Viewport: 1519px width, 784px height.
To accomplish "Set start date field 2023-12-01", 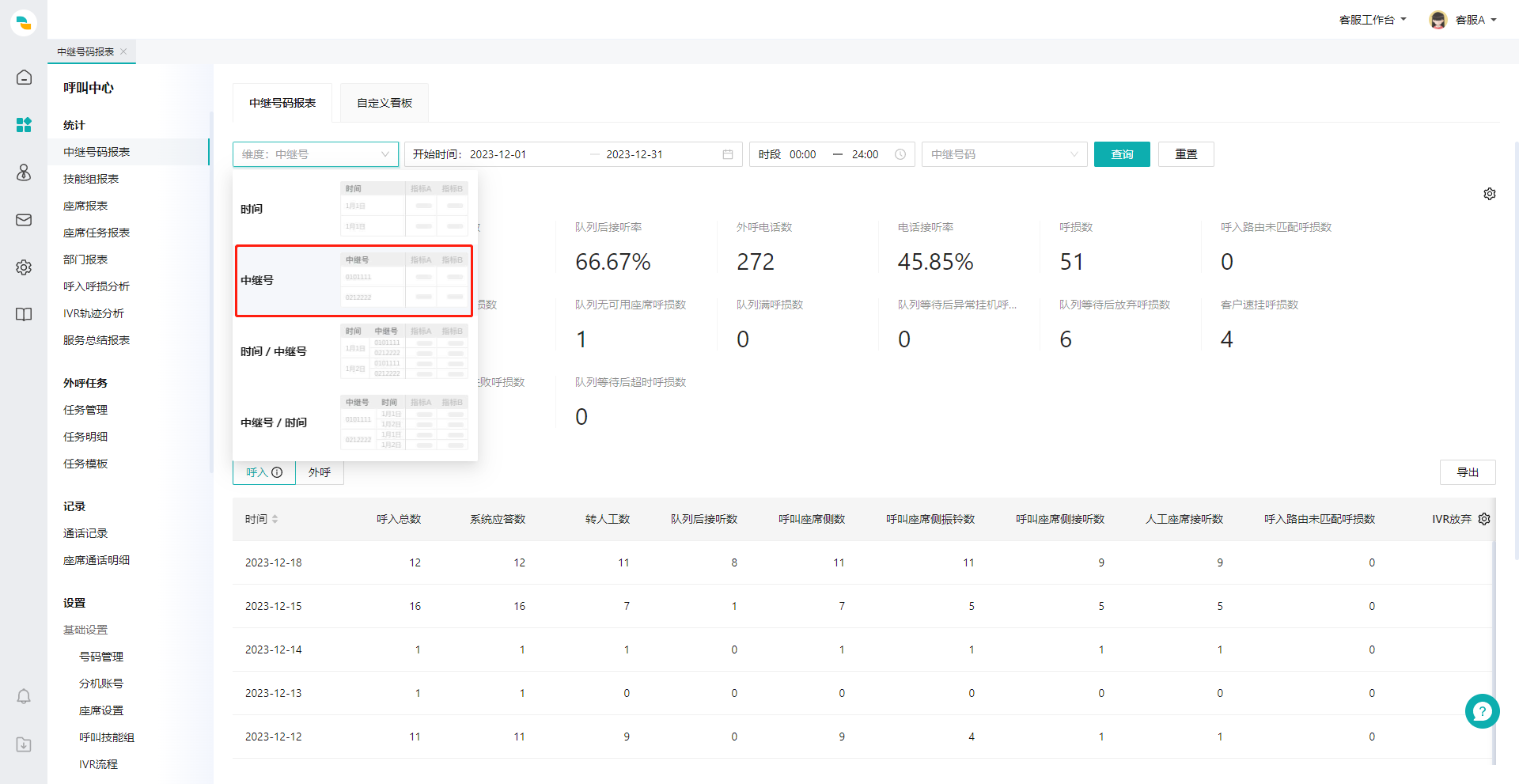I will tap(498, 154).
